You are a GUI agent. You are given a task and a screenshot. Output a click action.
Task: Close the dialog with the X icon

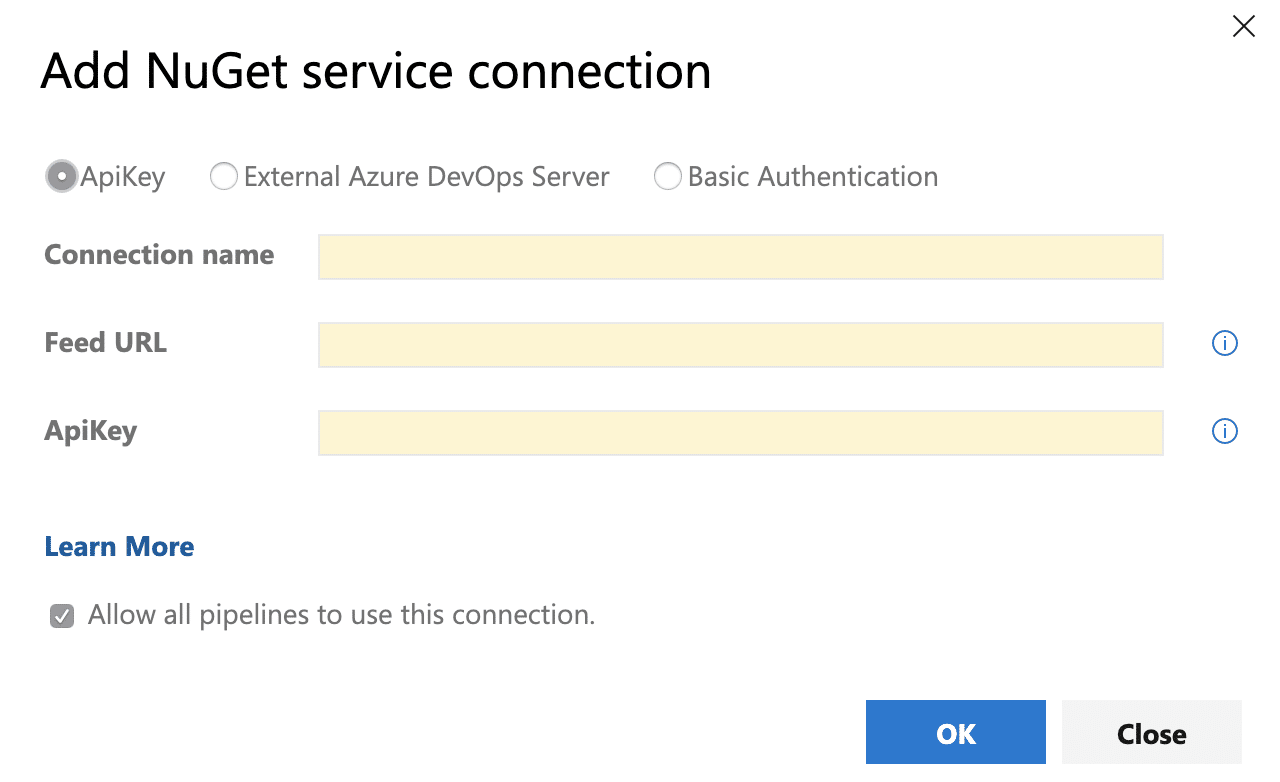coord(1243,27)
